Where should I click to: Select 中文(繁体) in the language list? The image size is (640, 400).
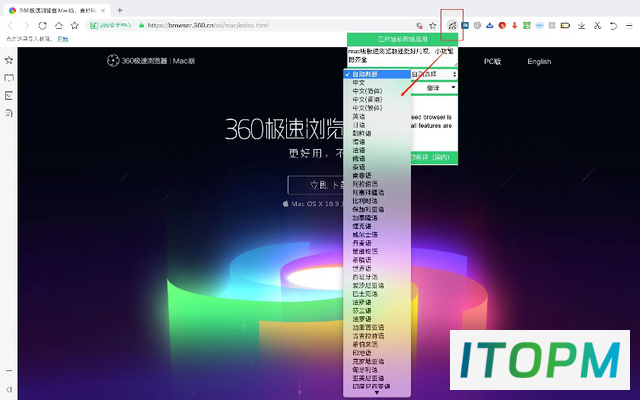(x=377, y=108)
